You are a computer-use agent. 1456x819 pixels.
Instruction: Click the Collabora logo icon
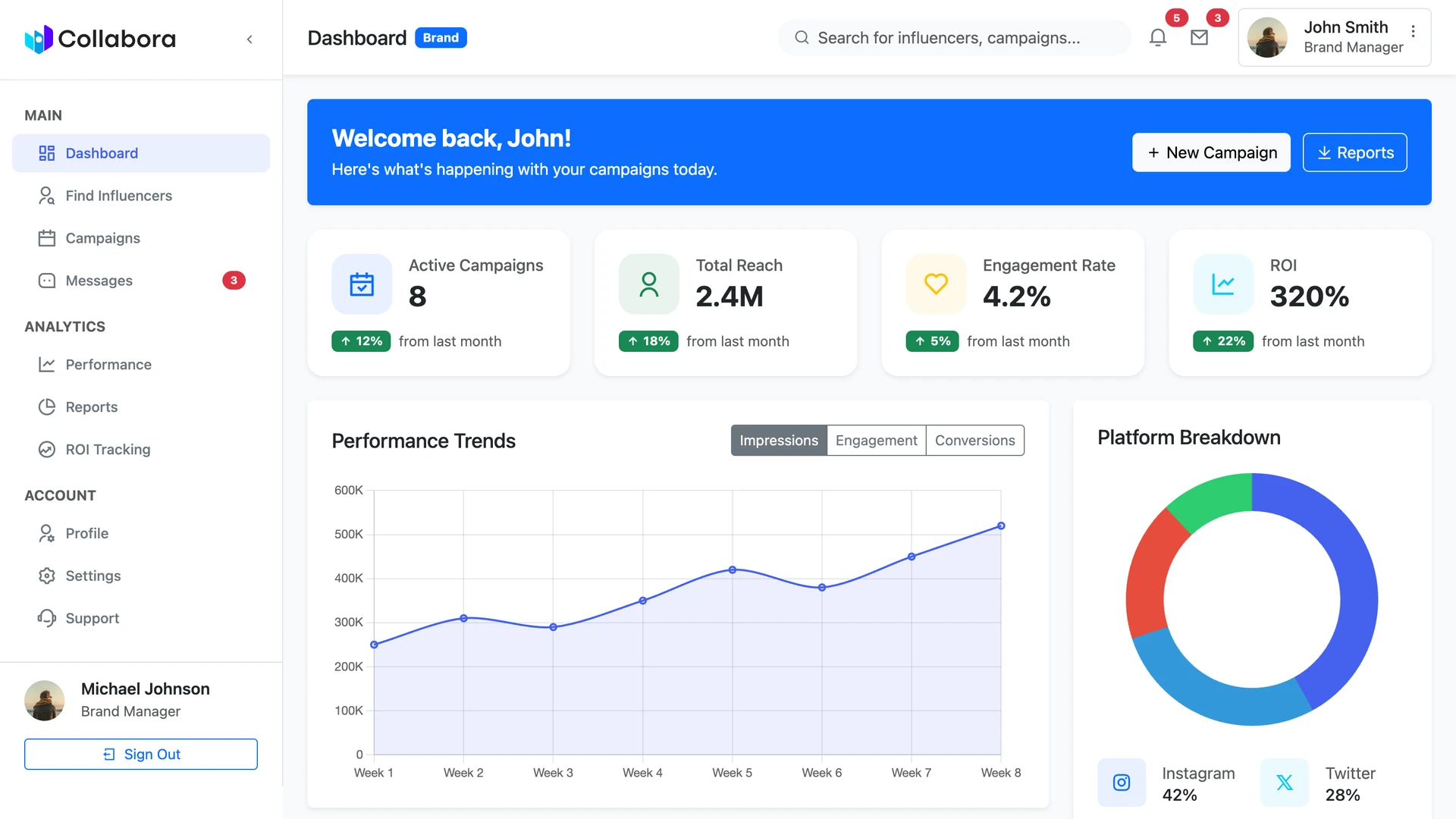(39, 39)
